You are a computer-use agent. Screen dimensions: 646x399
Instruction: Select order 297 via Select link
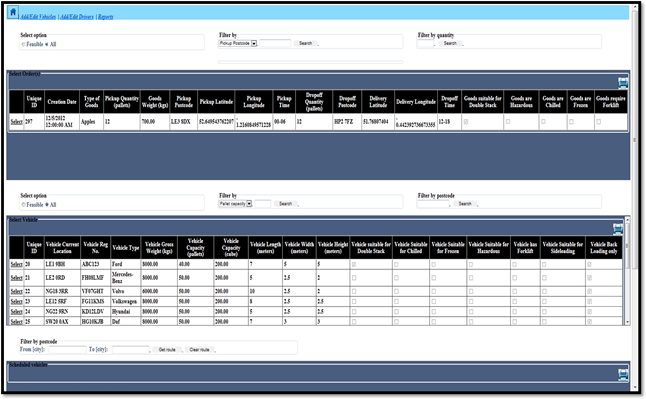16,122
